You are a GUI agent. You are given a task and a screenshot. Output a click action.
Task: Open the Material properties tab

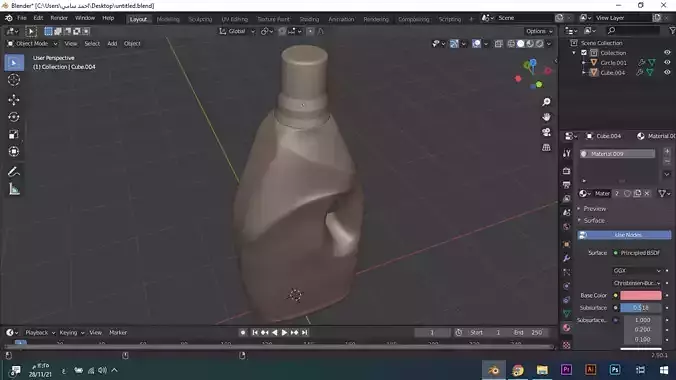point(566,328)
